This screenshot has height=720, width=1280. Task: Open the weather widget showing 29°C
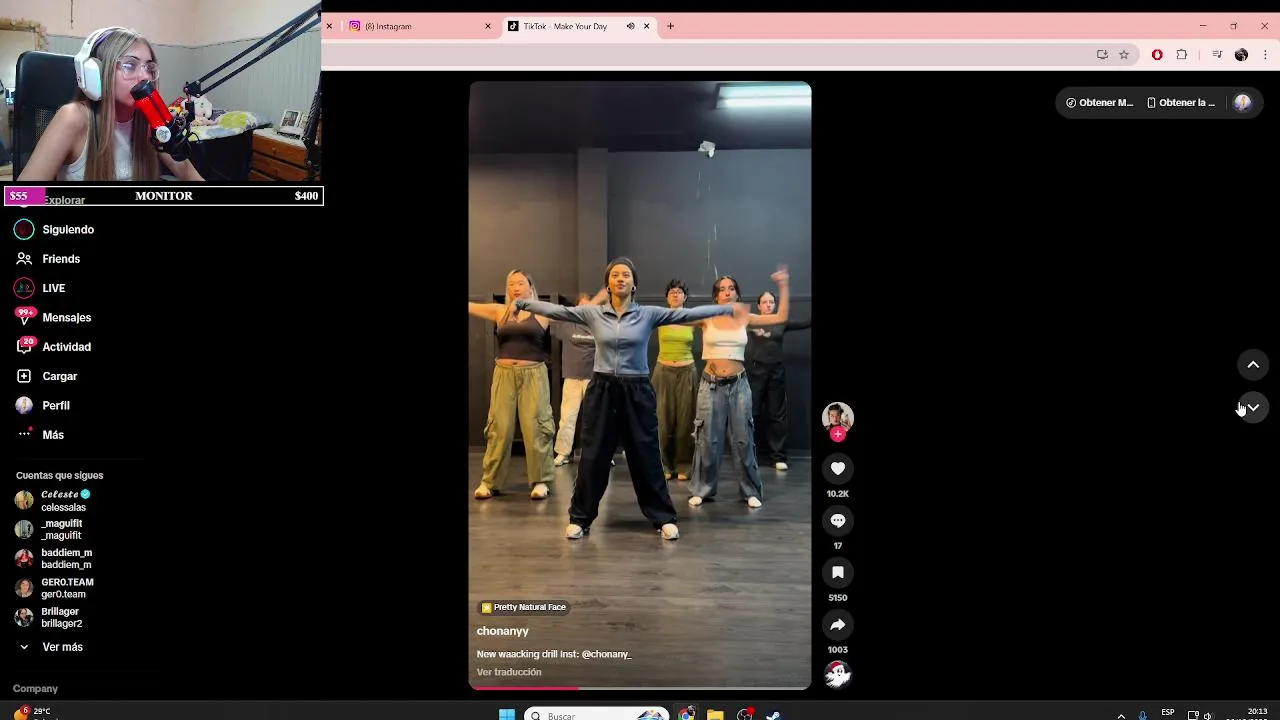click(x=34, y=713)
